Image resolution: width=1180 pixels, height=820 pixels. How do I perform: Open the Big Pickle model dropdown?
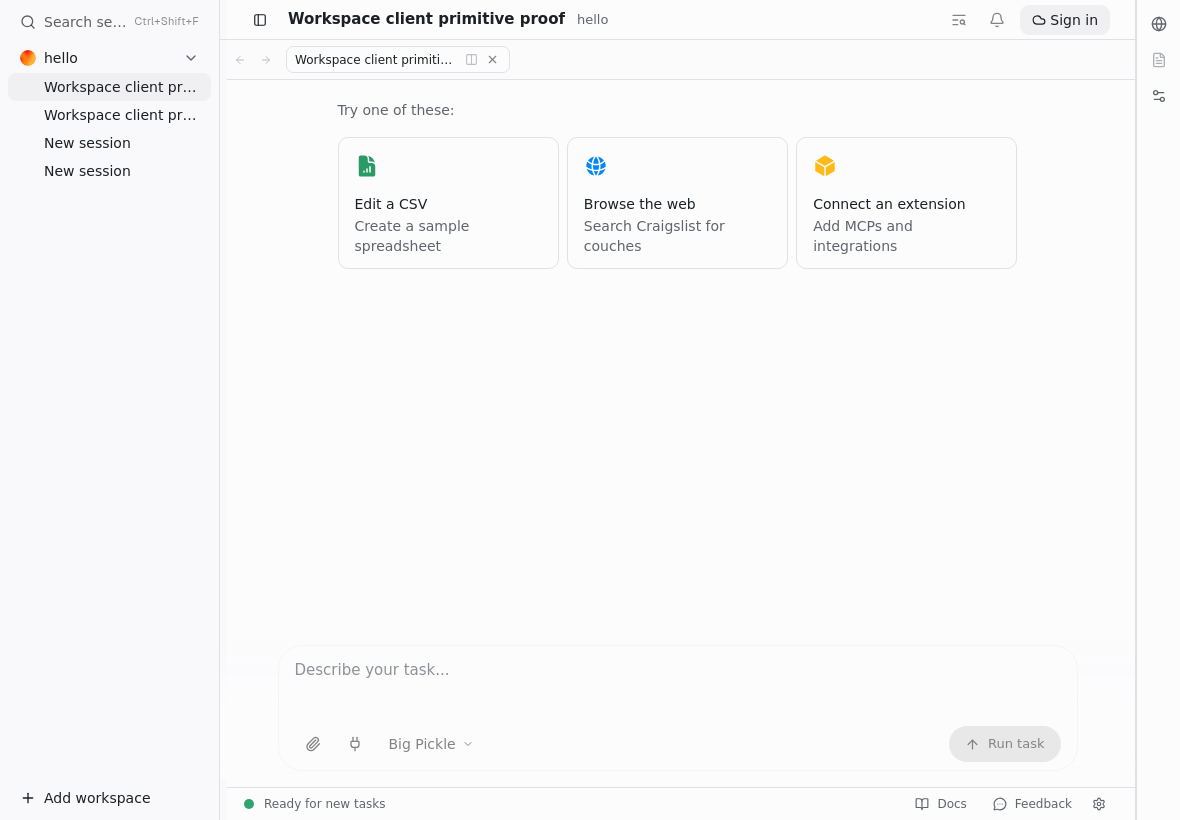[x=430, y=744]
